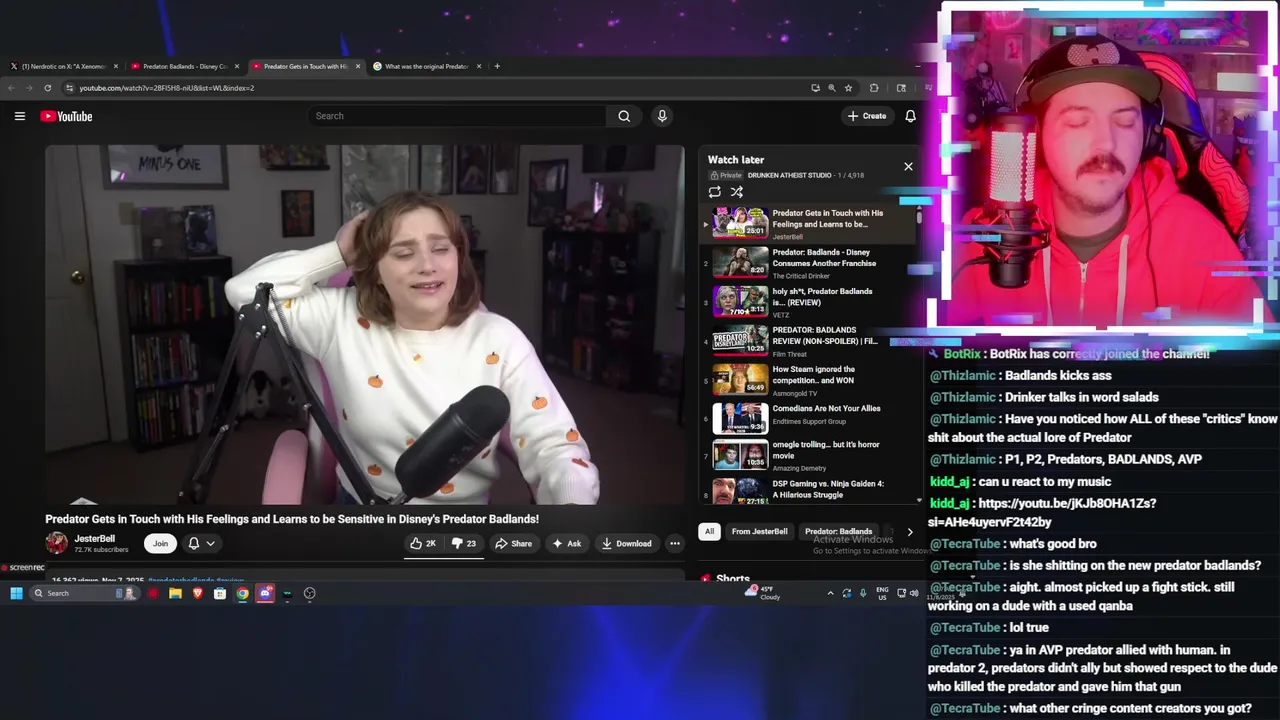The image size is (1280, 720).
Task: Click the video player to pause
Action: pyautogui.click(x=365, y=325)
